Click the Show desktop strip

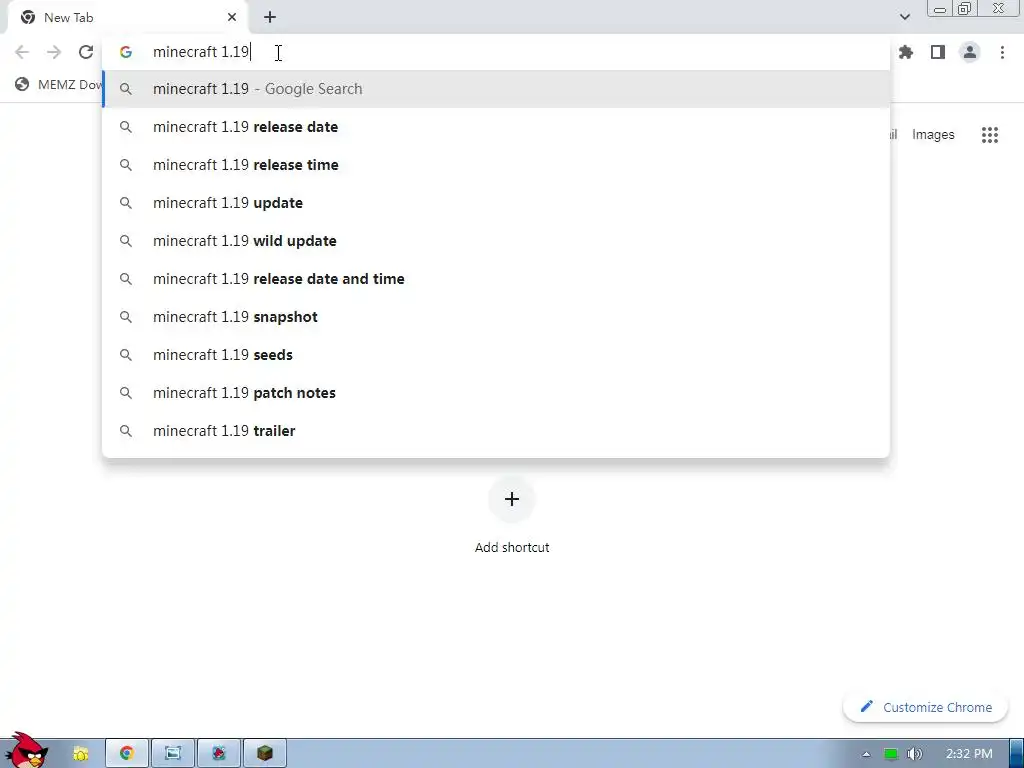1016,754
